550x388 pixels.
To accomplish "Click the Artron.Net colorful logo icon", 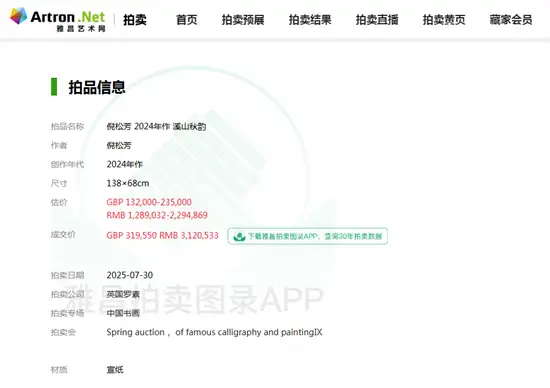I will point(18,16).
